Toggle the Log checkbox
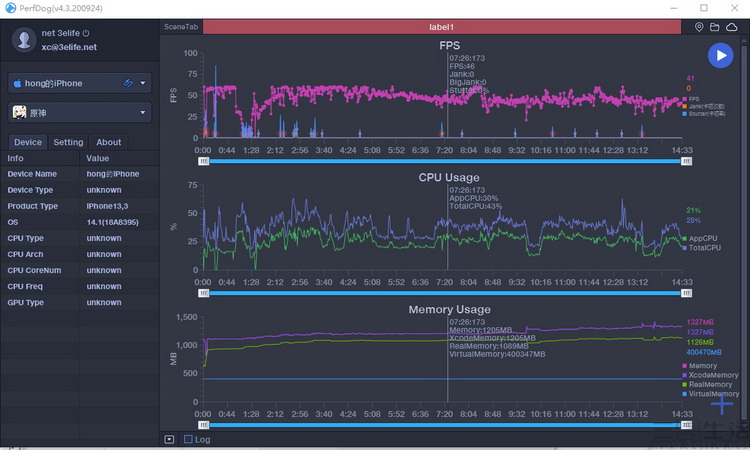The image size is (750, 450). (188, 439)
